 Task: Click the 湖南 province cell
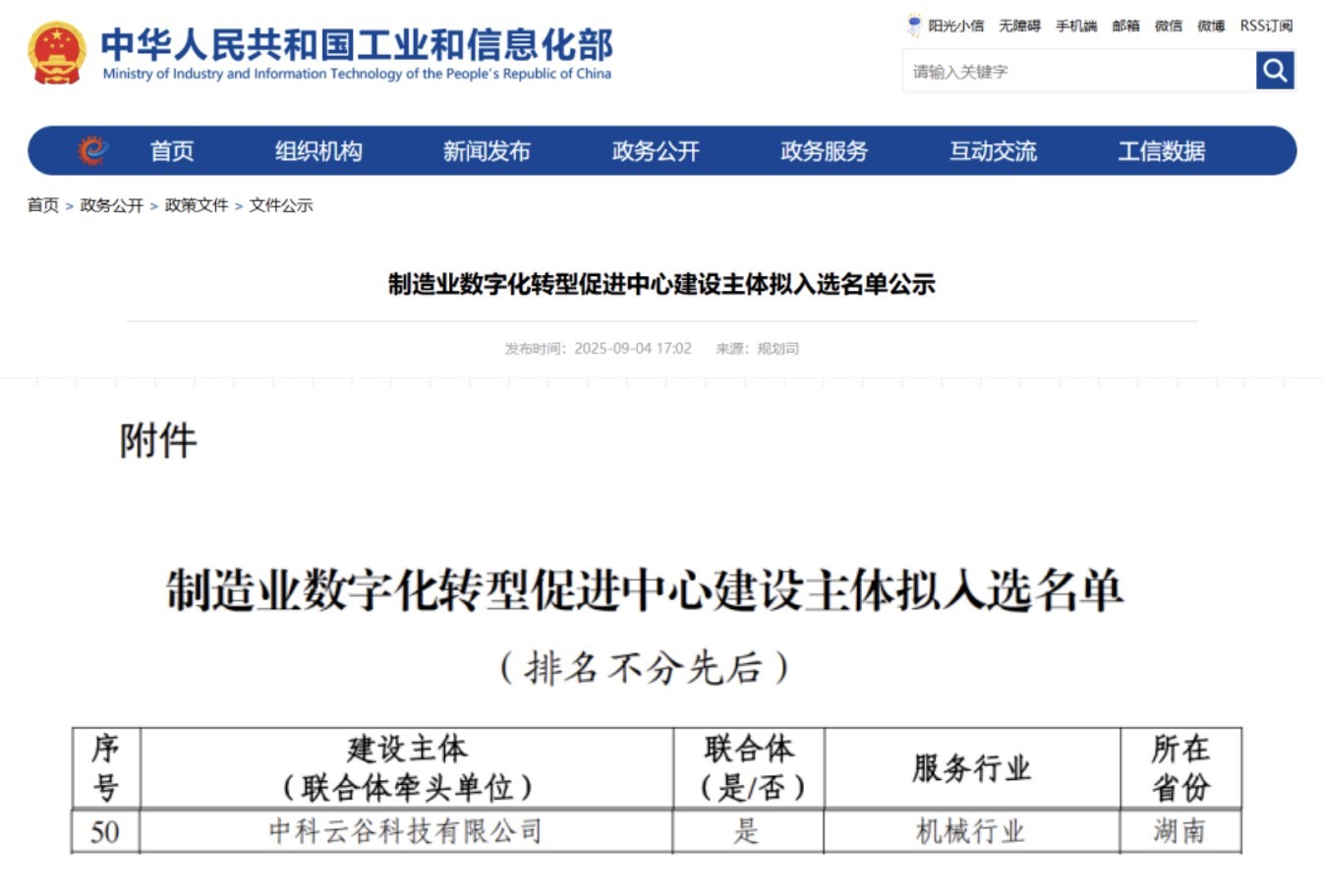(1180, 832)
